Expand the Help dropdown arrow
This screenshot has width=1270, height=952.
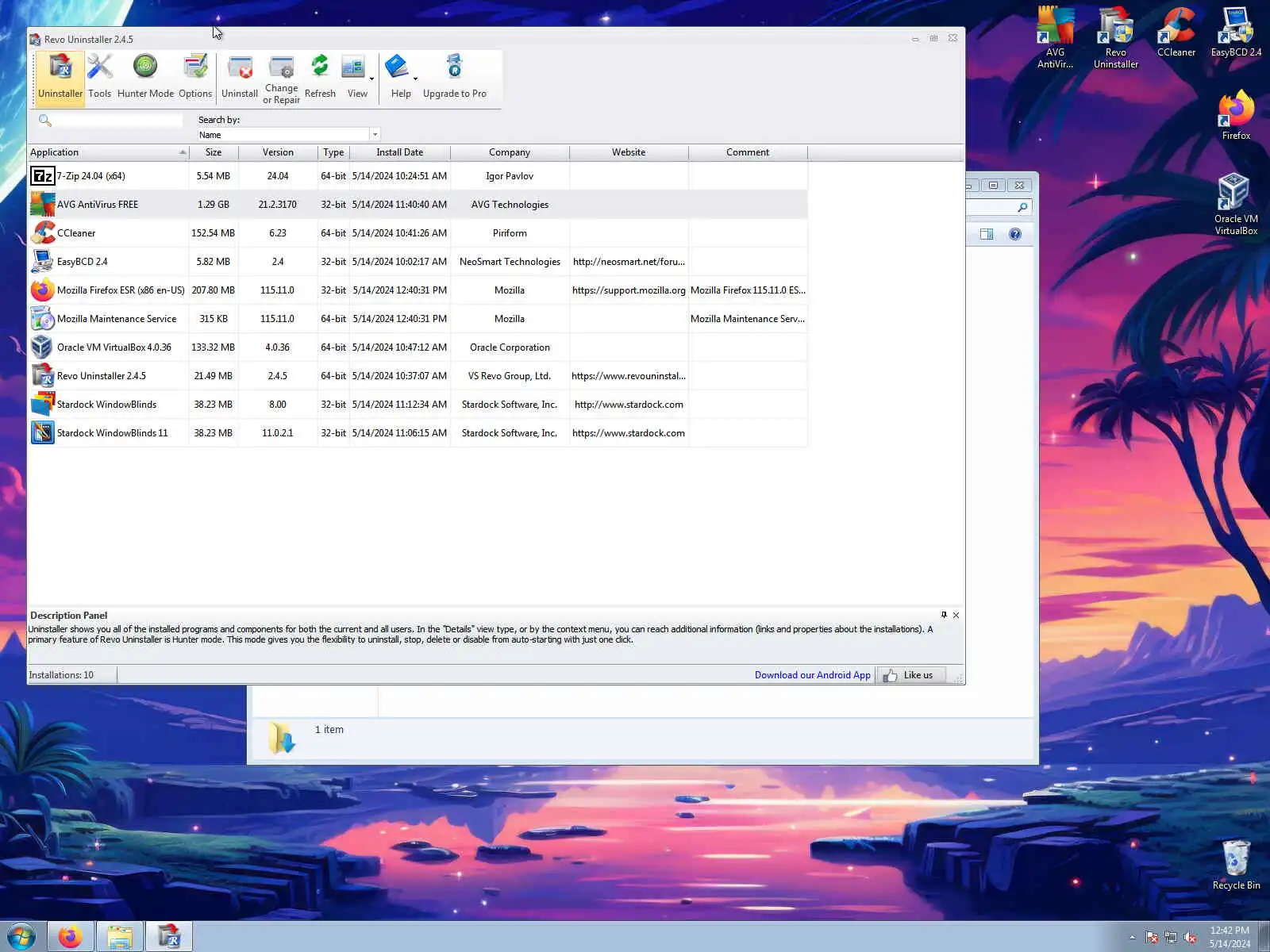coord(415,79)
